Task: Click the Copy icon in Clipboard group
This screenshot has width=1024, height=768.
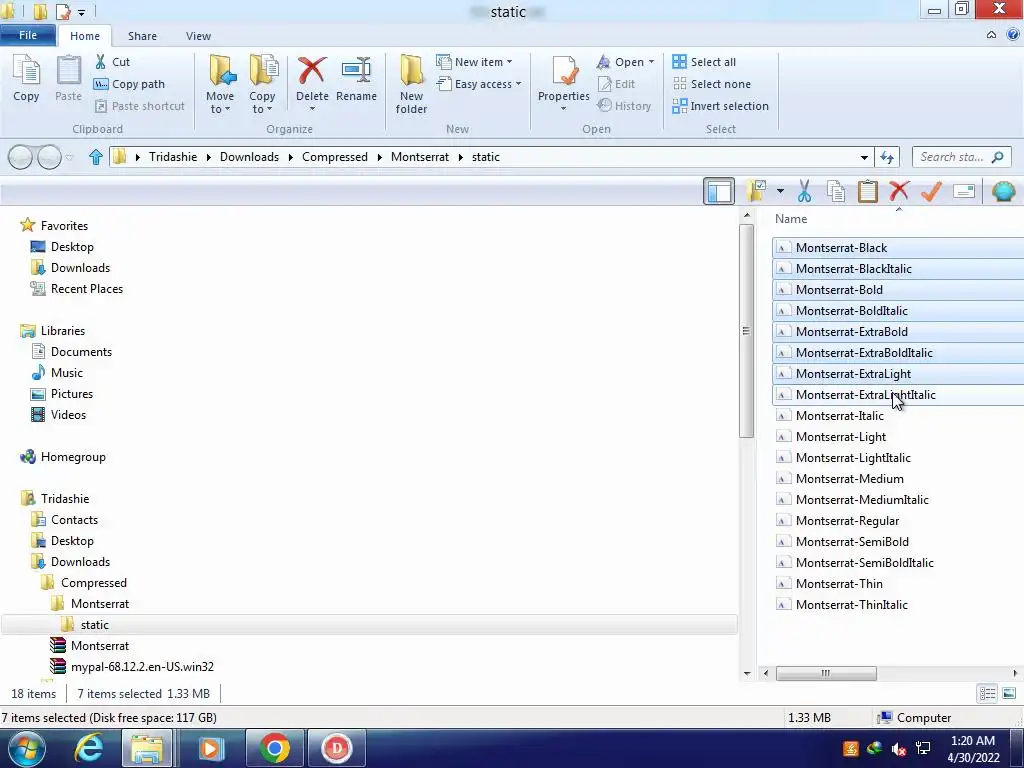Action: 26,78
